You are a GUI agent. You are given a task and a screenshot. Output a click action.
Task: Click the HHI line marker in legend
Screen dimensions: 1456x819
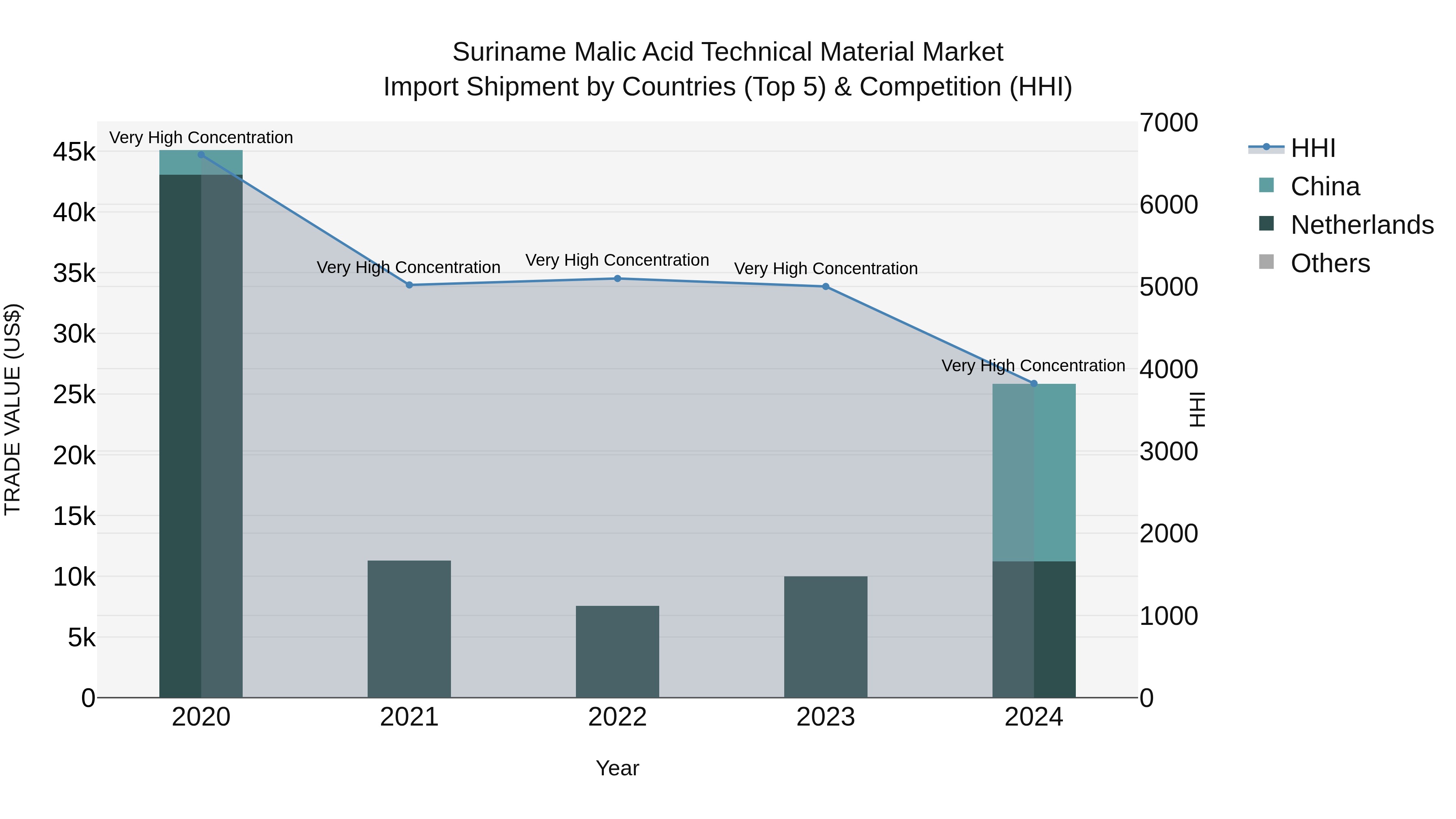1267,148
